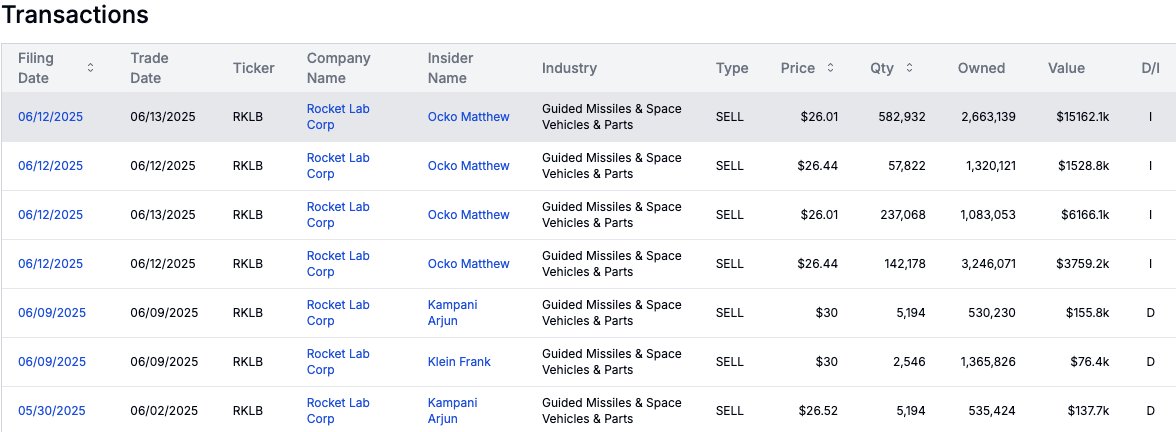Click the 582,932 quantity cell

click(902, 117)
